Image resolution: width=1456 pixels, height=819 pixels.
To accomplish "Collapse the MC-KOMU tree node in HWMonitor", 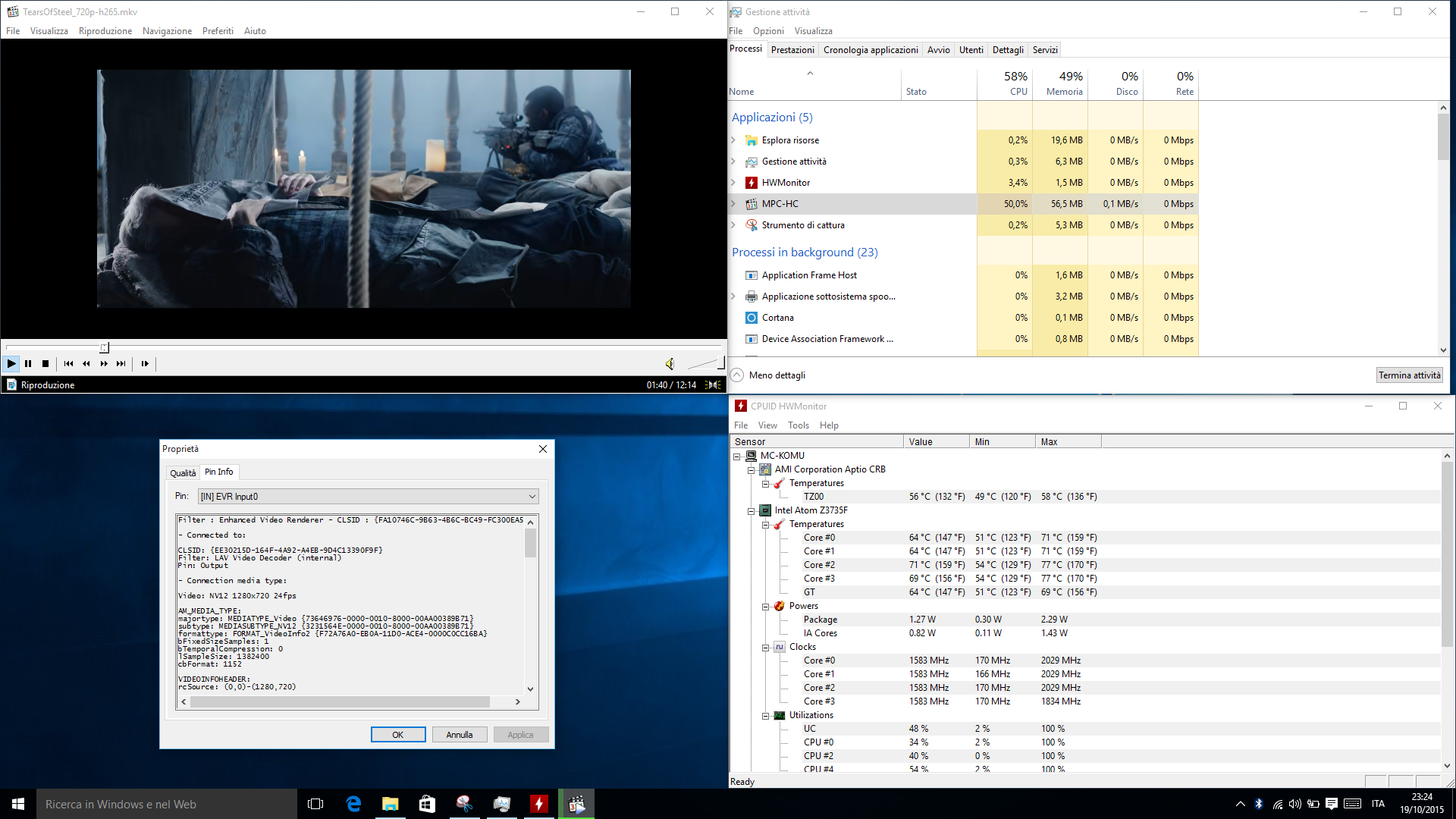I will point(736,457).
